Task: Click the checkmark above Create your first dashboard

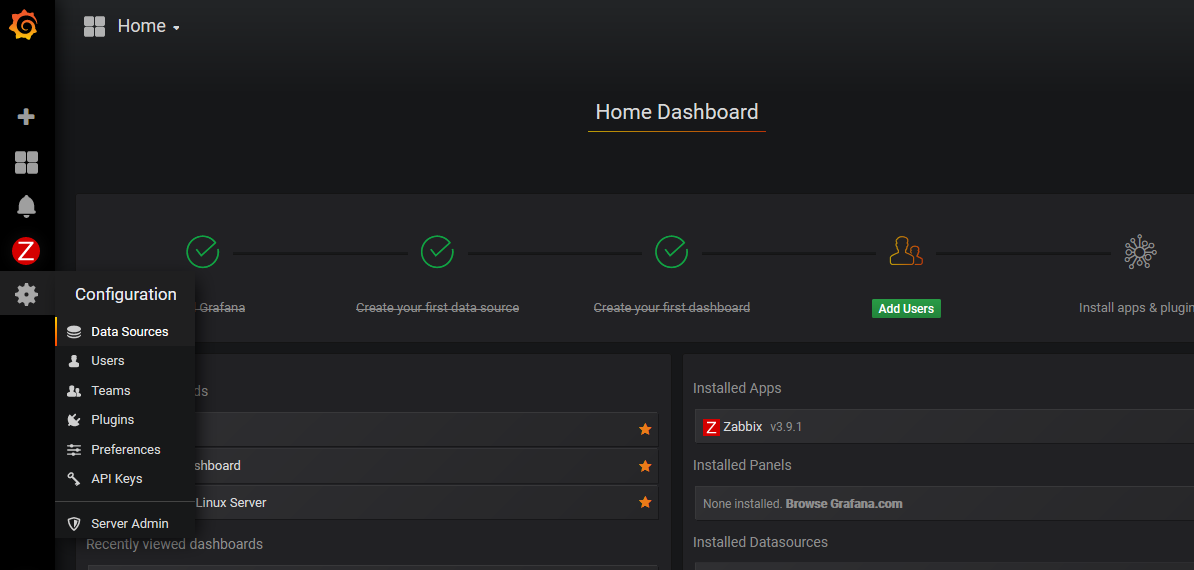Action: (672, 252)
